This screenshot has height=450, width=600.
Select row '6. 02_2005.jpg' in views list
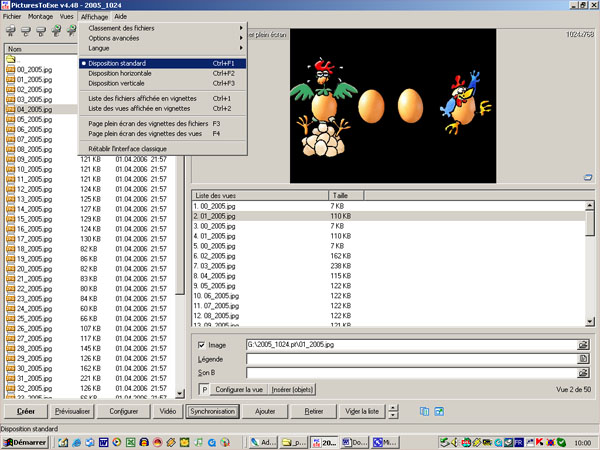(388, 256)
